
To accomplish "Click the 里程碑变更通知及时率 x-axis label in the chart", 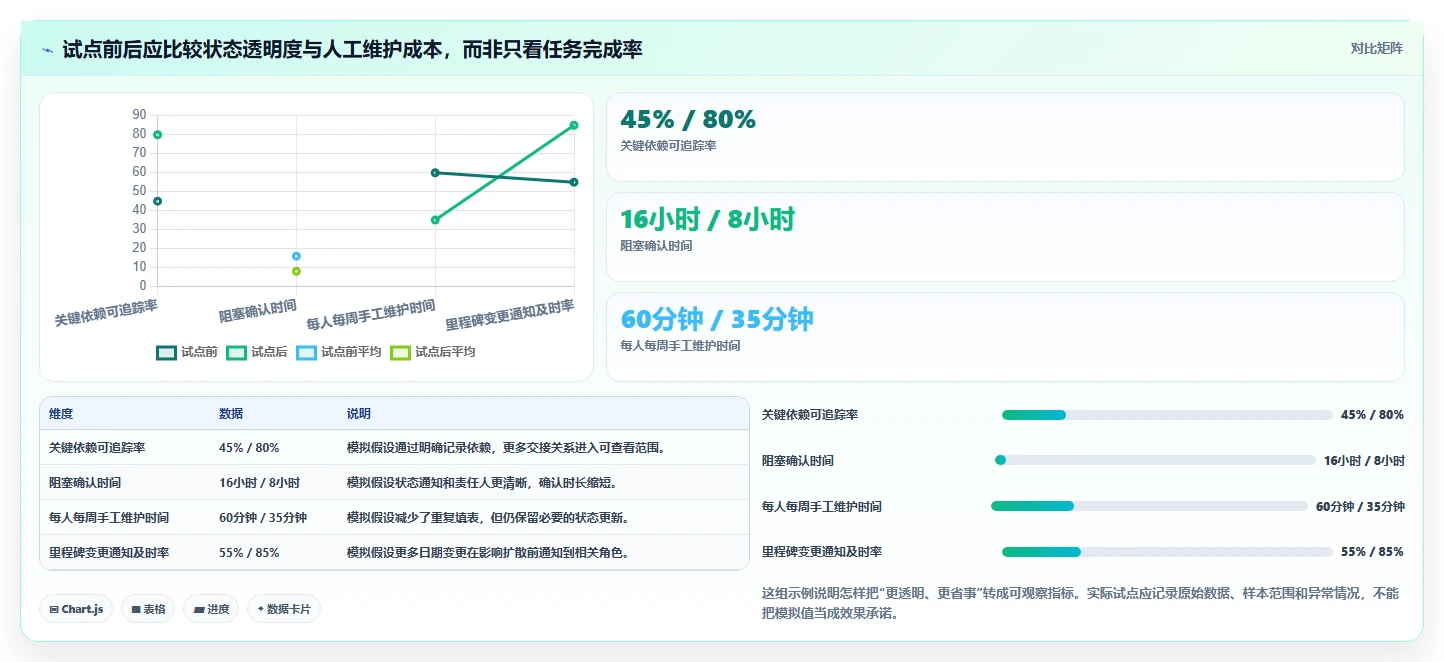I will (x=510, y=315).
